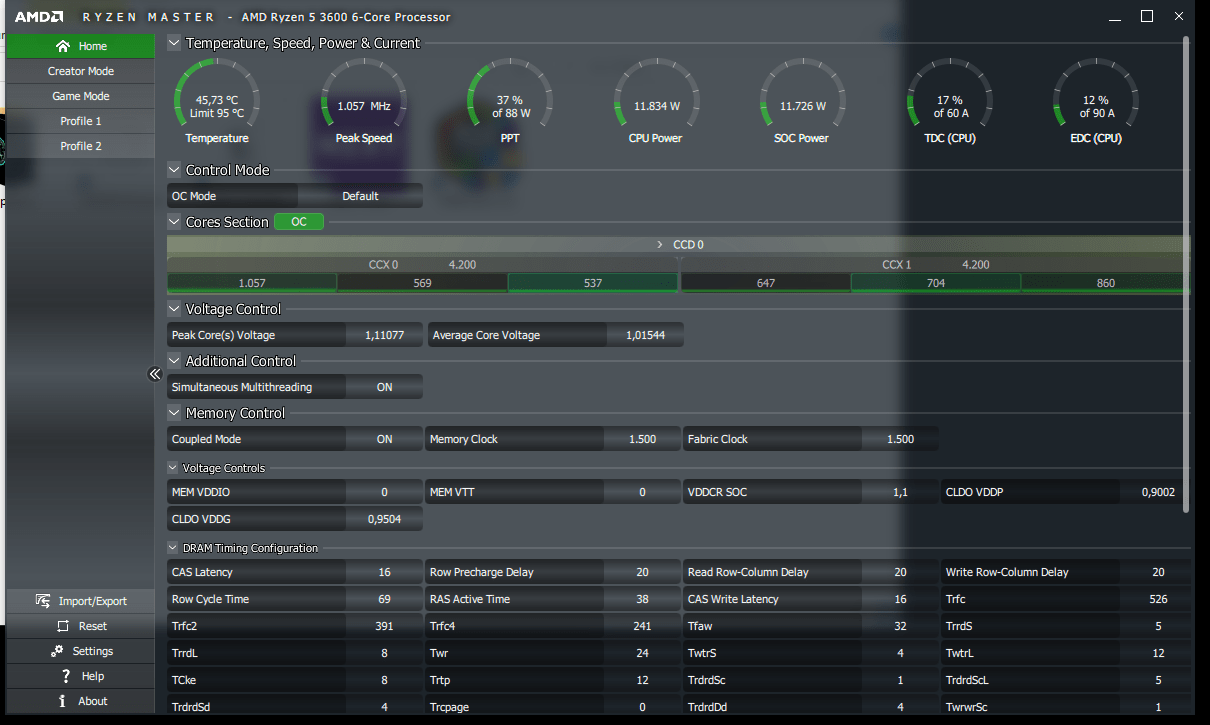
Task: Open Import/Export
Action: pos(80,601)
